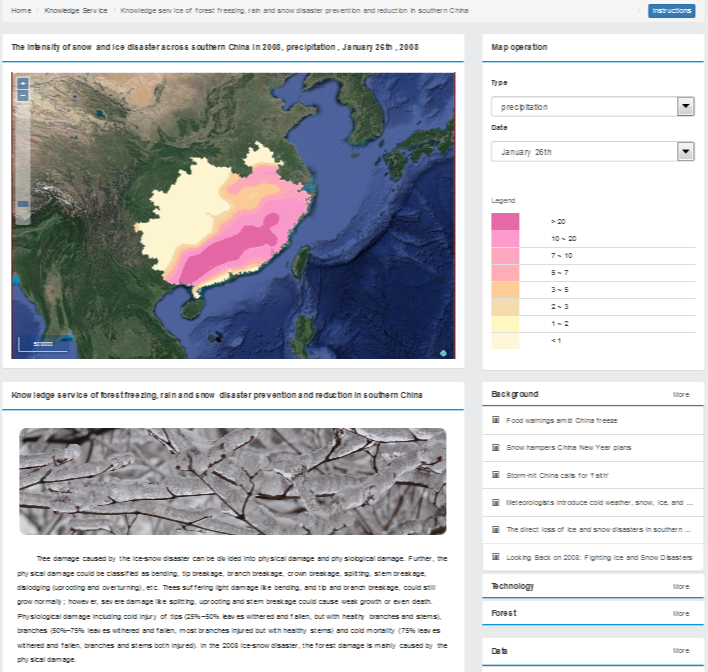
Task: Click the map title about January 26th, 2008
Action: click(x=215, y=47)
